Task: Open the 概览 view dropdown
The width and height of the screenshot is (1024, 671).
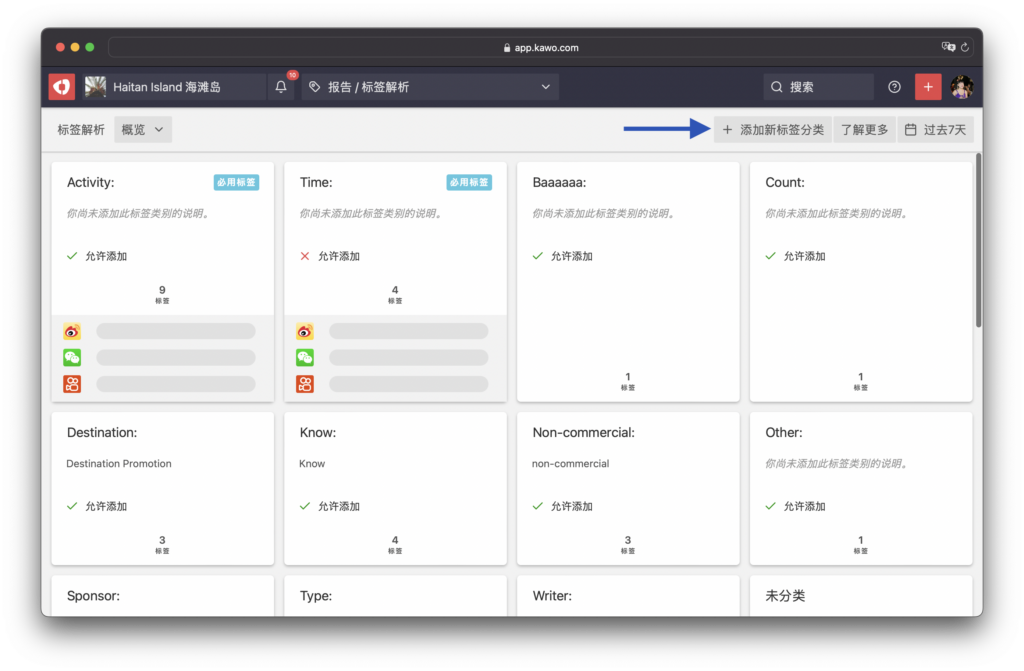Action: (x=143, y=129)
